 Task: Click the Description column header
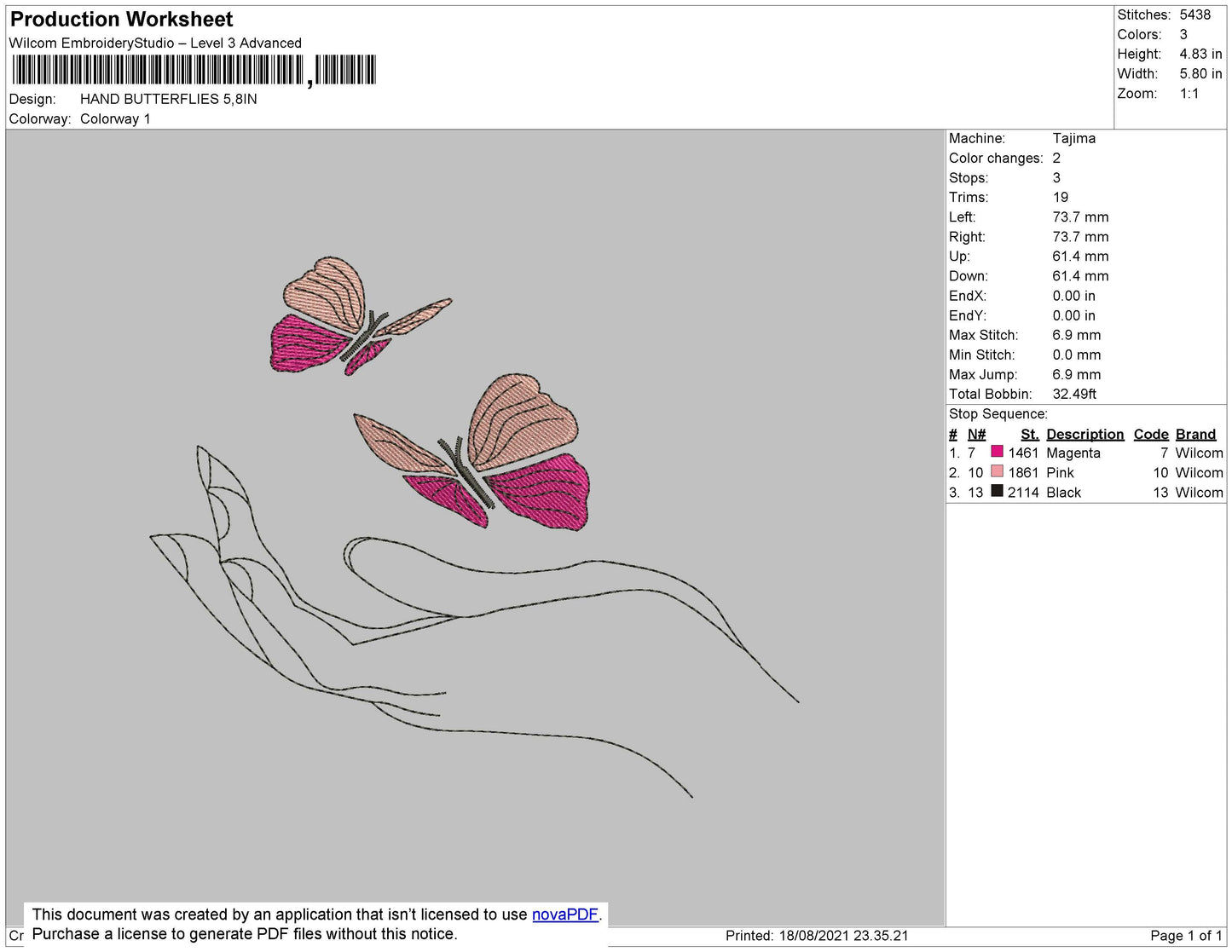[x=1085, y=435]
